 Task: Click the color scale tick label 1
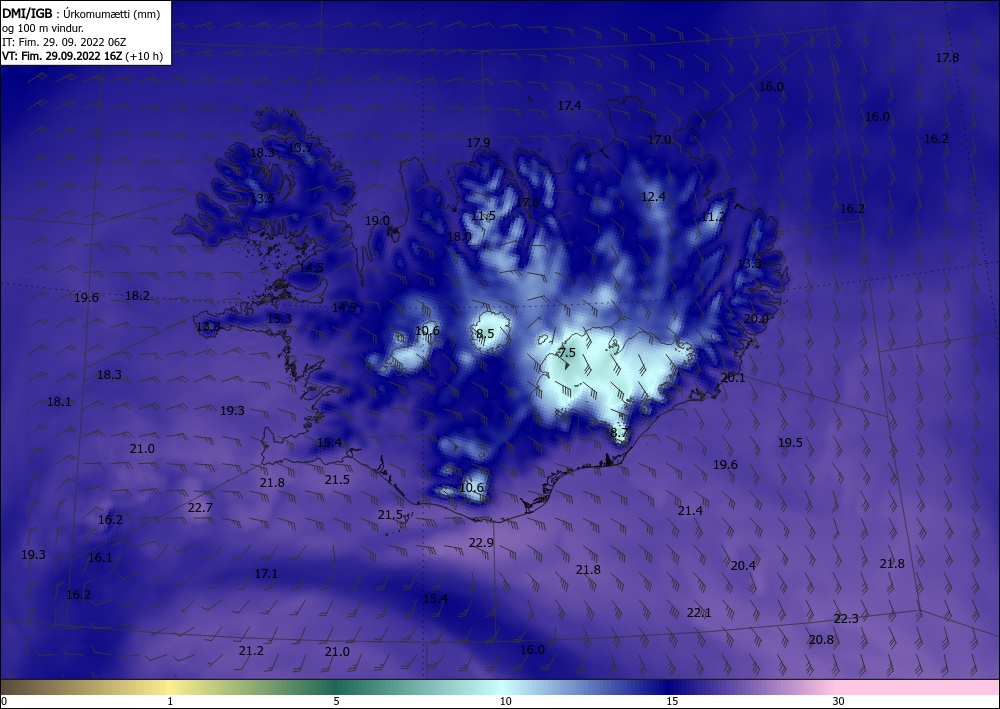[170, 701]
